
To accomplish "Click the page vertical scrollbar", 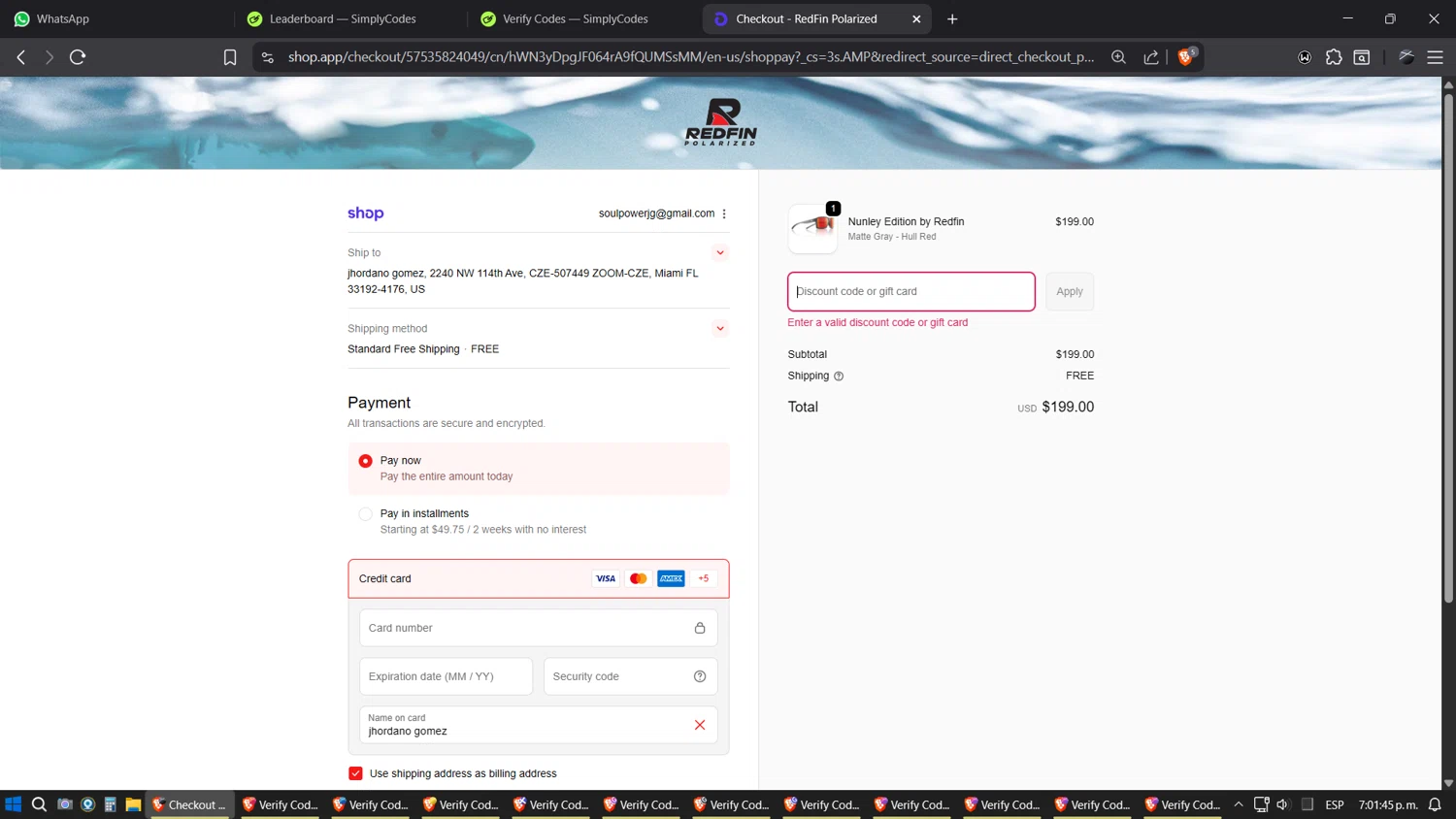I will 1448,349.
